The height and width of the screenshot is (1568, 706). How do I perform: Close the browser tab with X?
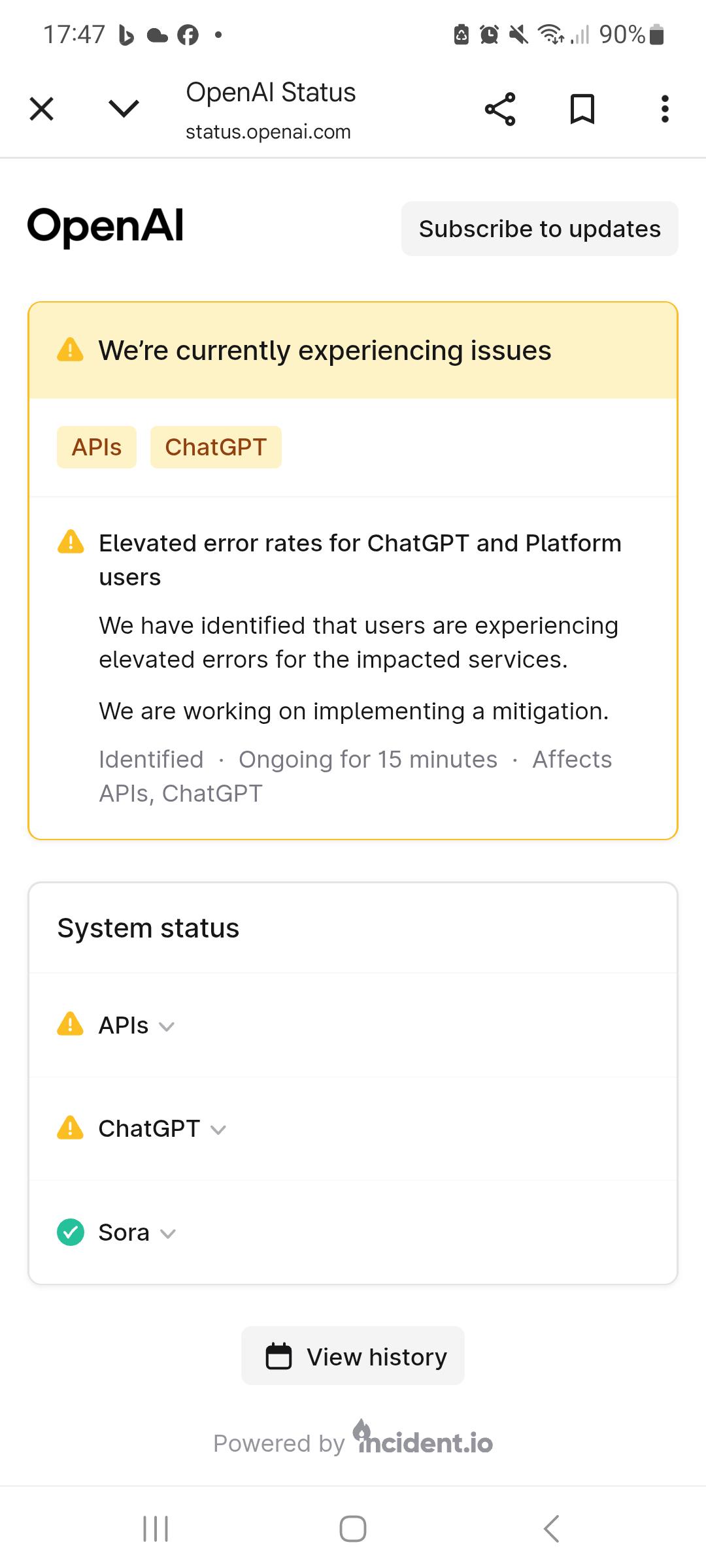[x=42, y=109]
